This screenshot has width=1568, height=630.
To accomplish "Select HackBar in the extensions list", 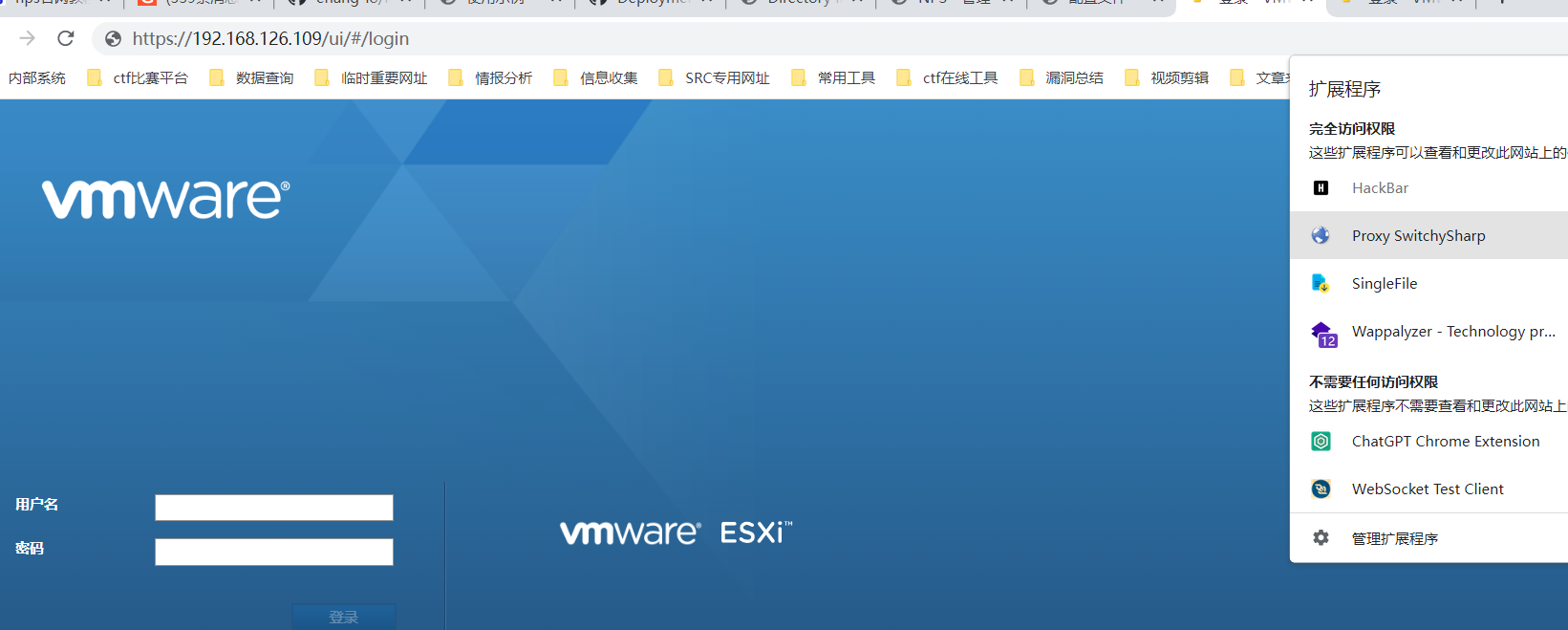I will [1428, 188].
